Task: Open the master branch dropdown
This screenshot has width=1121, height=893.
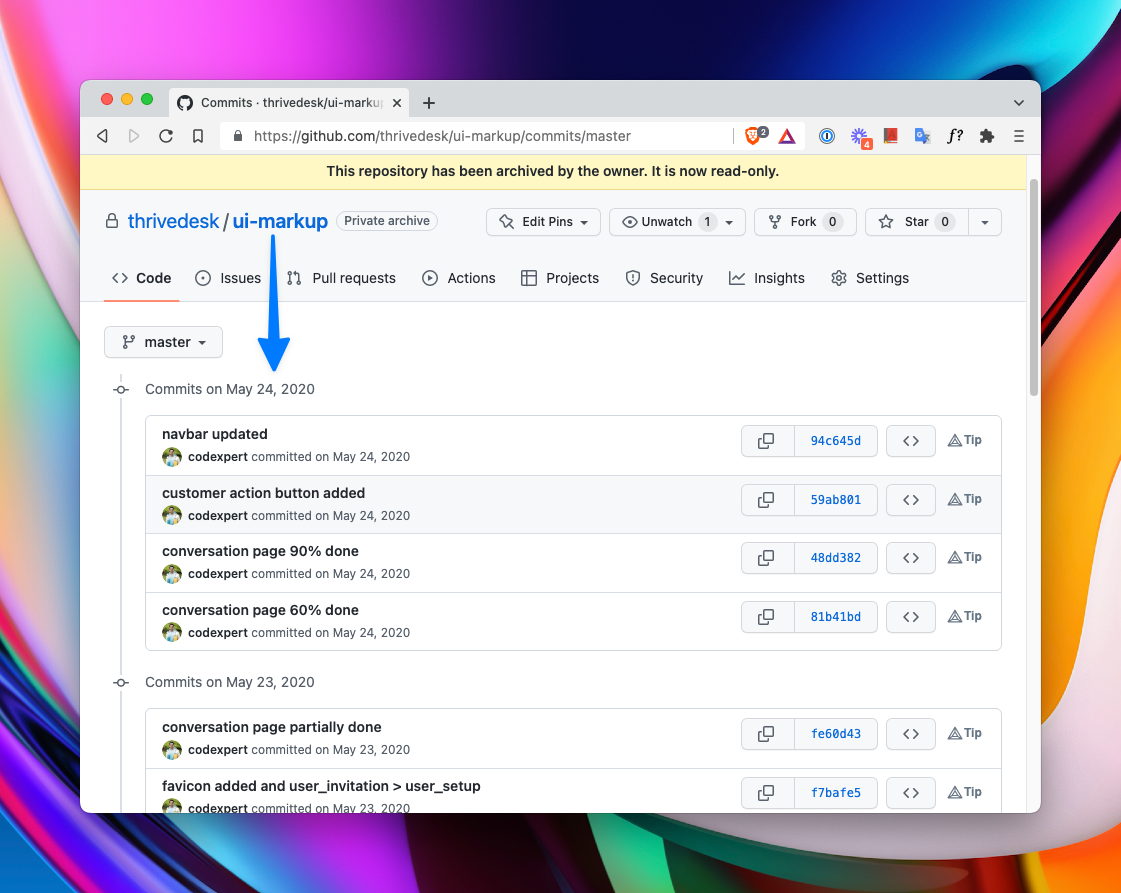Action: coord(163,342)
